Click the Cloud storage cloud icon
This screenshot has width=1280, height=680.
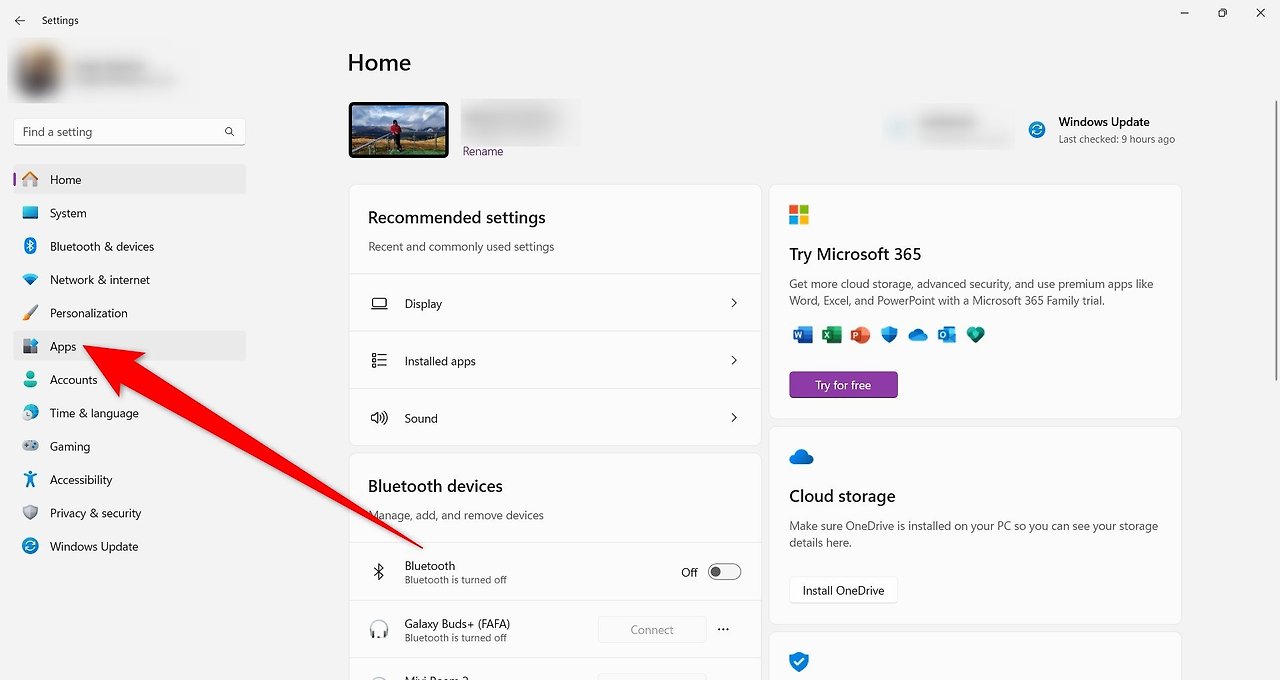pos(801,458)
